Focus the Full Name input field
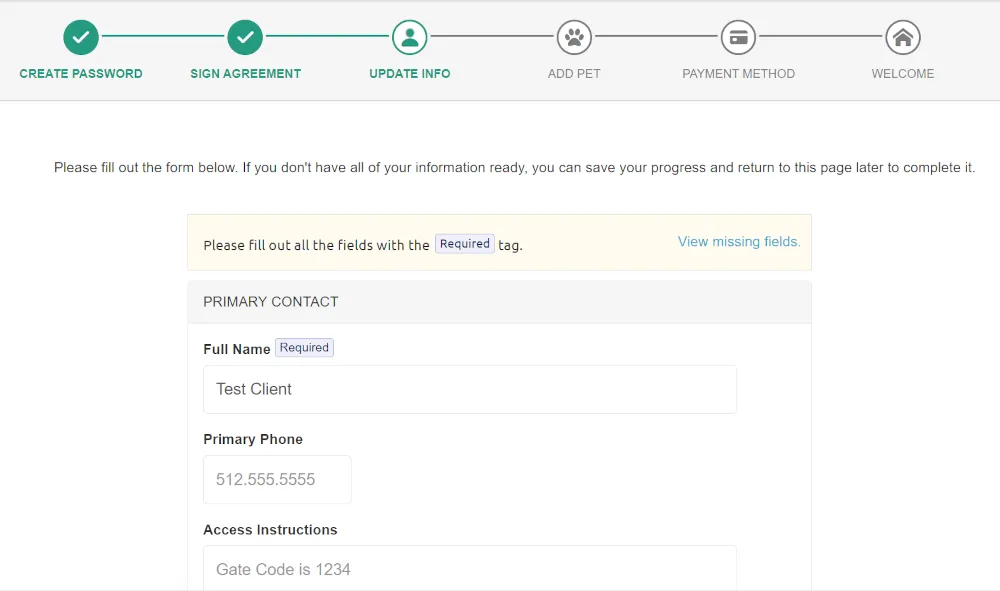This screenshot has width=1000, height=591. pyautogui.click(x=470, y=390)
